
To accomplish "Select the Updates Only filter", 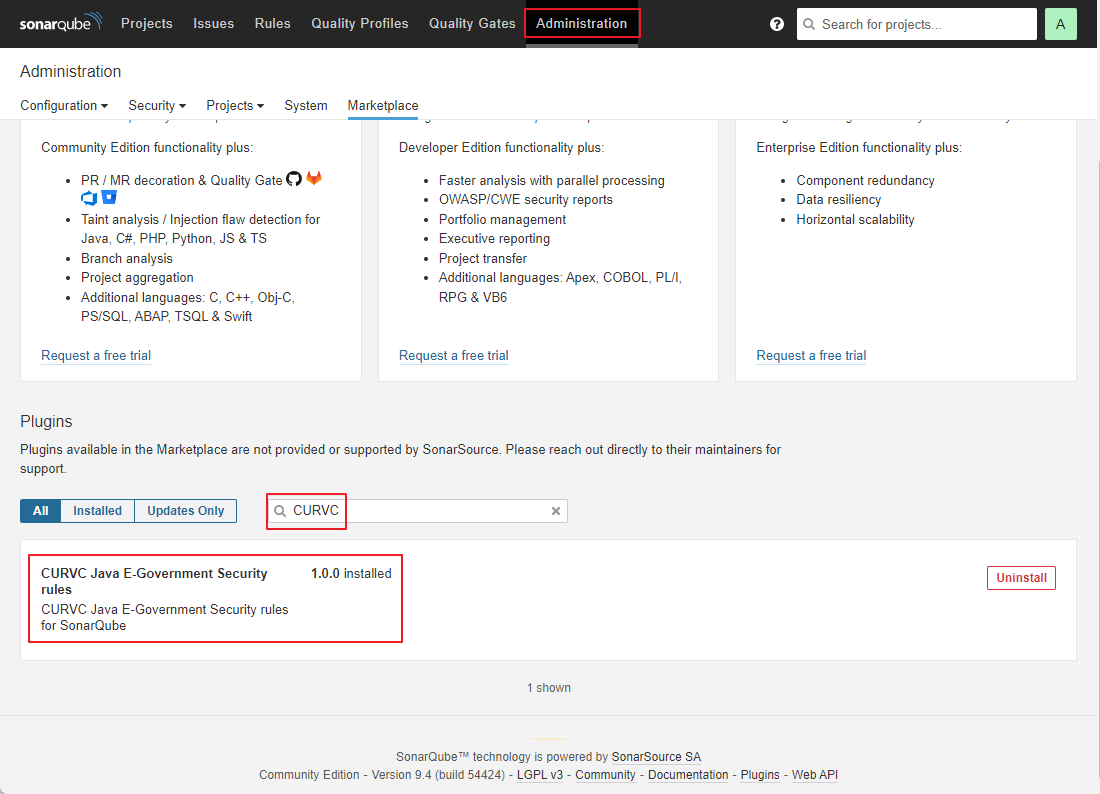I will [185, 511].
